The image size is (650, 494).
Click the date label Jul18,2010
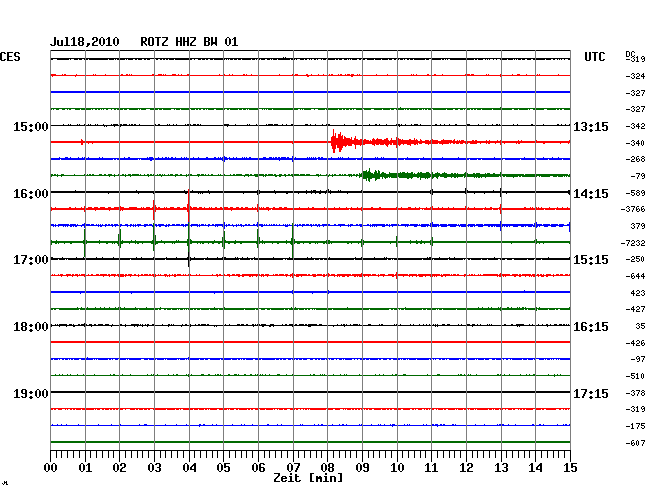coord(85,42)
